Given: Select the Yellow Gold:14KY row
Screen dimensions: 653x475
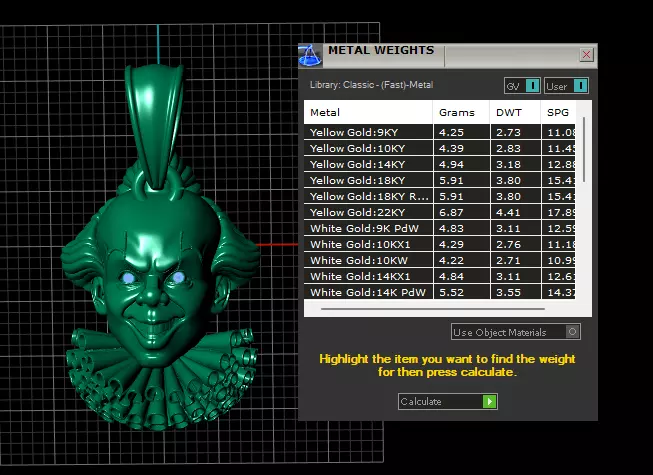Looking at the screenshot, I should pos(440,164).
